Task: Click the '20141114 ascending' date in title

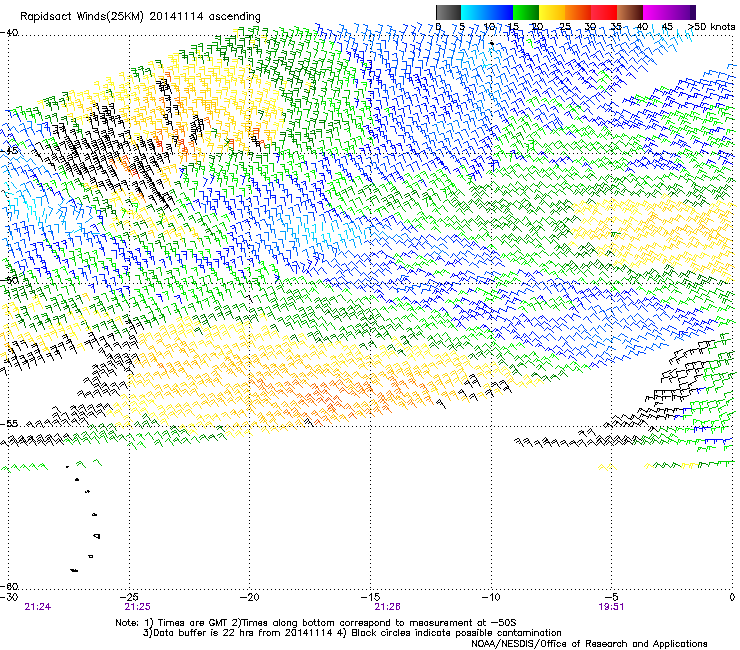Action: [x=205, y=17]
